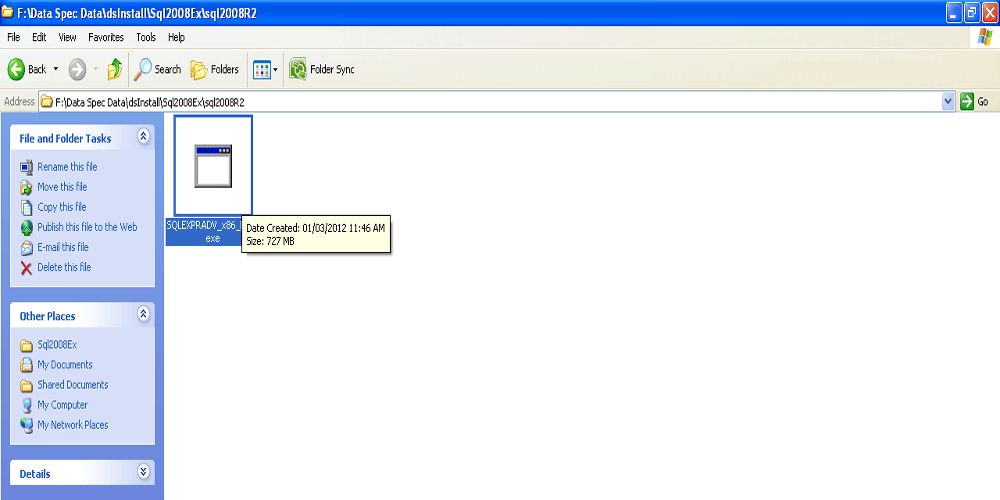The width and height of the screenshot is (1000, 500).
Task: Expand the Details panel
Action: click(143, 471)
